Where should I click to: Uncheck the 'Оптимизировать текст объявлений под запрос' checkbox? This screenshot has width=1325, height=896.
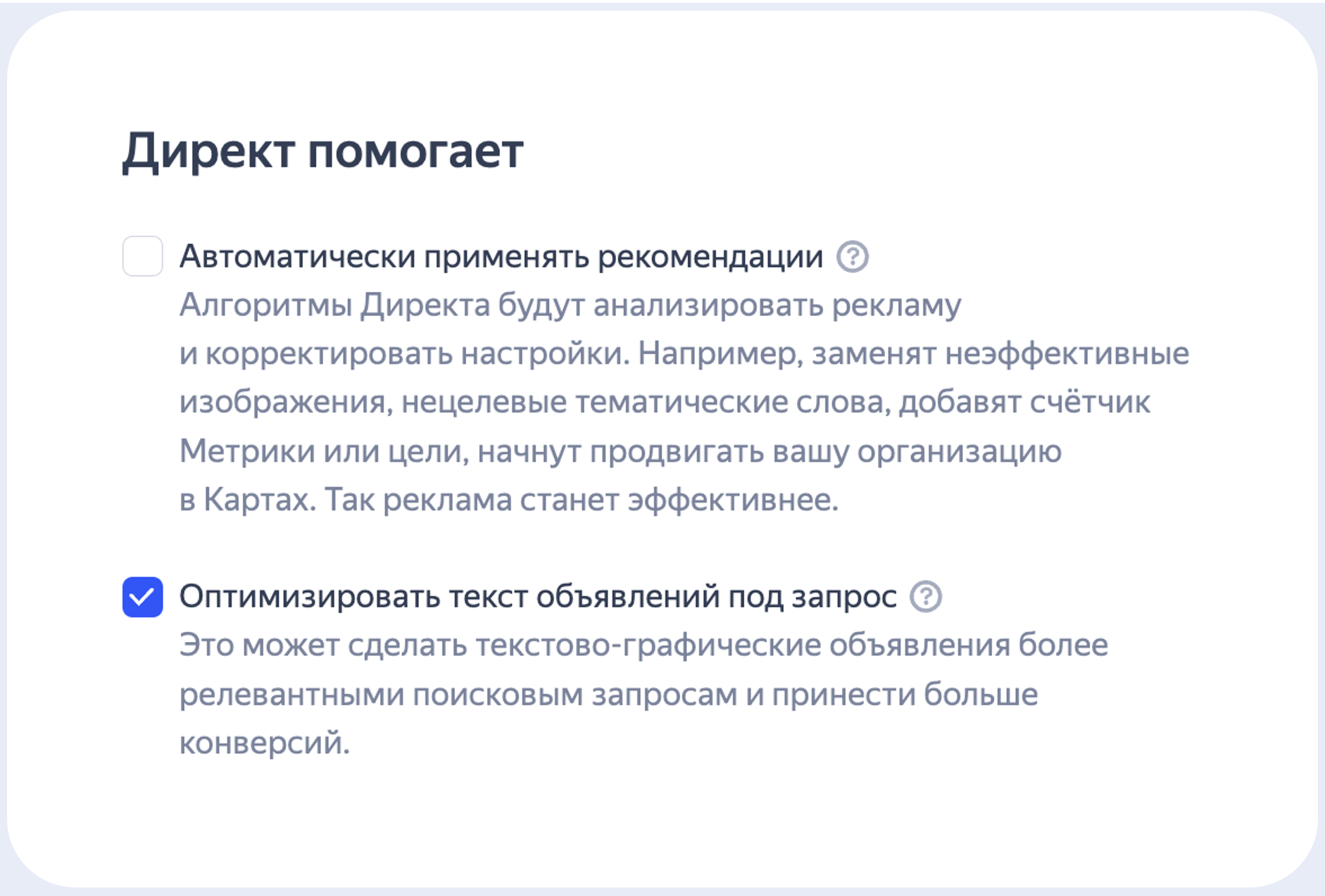click(142, 597)
